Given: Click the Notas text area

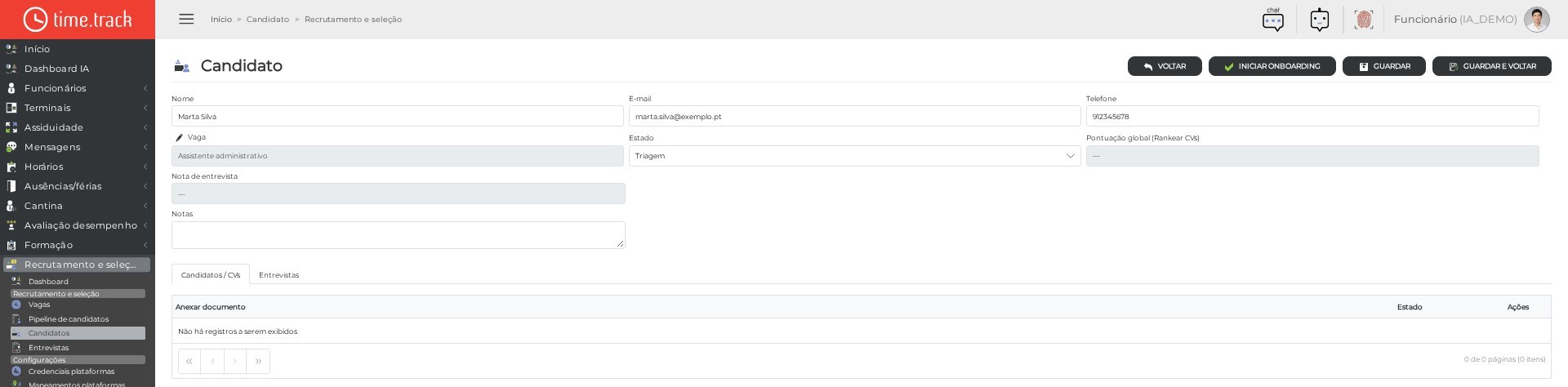Looking at the screenshot, I should click(x=399, y=235).
